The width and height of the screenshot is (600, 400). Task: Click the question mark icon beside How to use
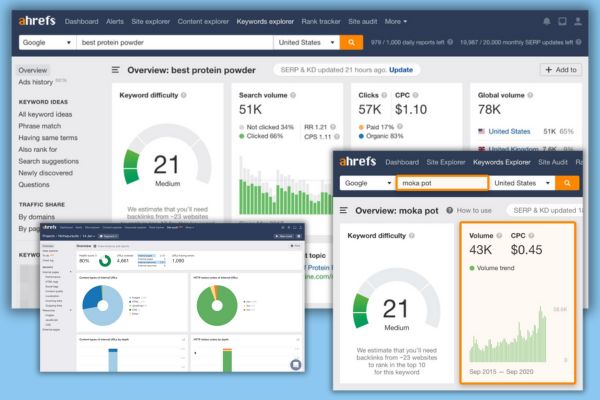click(450, 210)
